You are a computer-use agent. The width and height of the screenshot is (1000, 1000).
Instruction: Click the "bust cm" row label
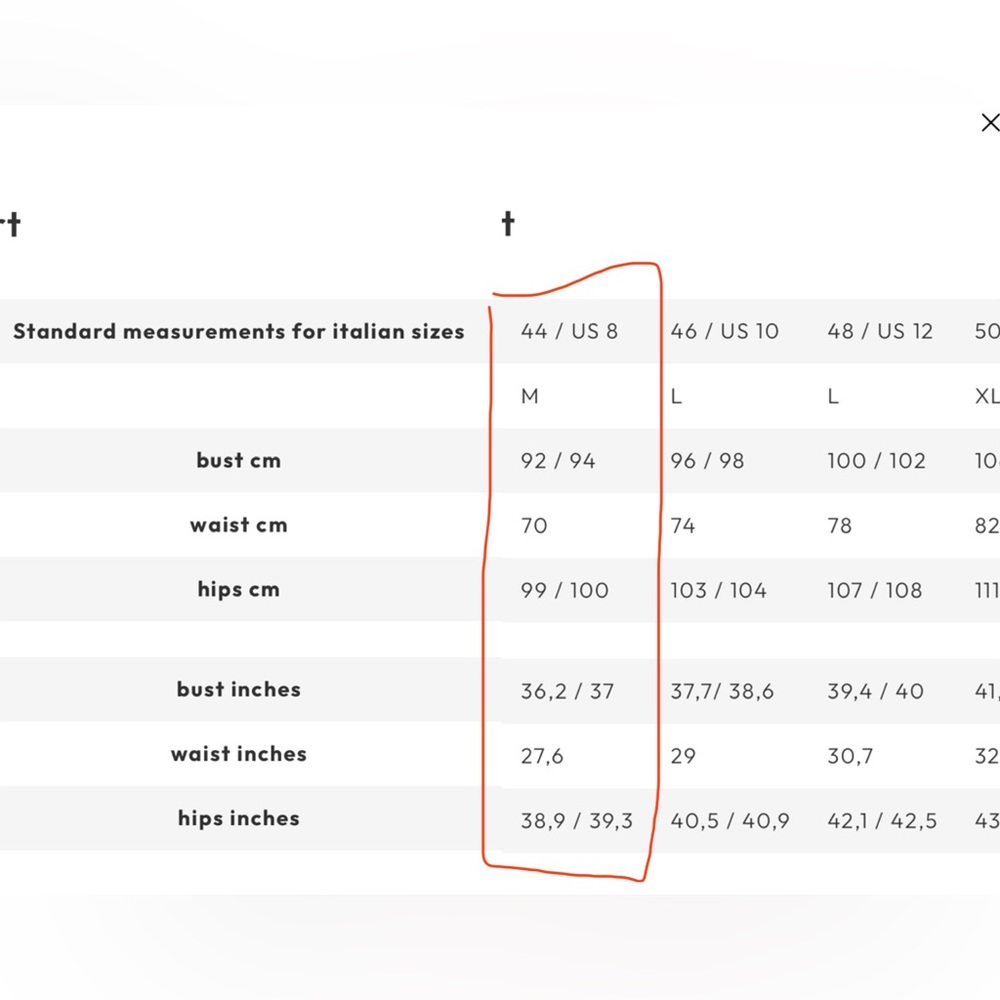pyautogui.click(x=239, y=461)
